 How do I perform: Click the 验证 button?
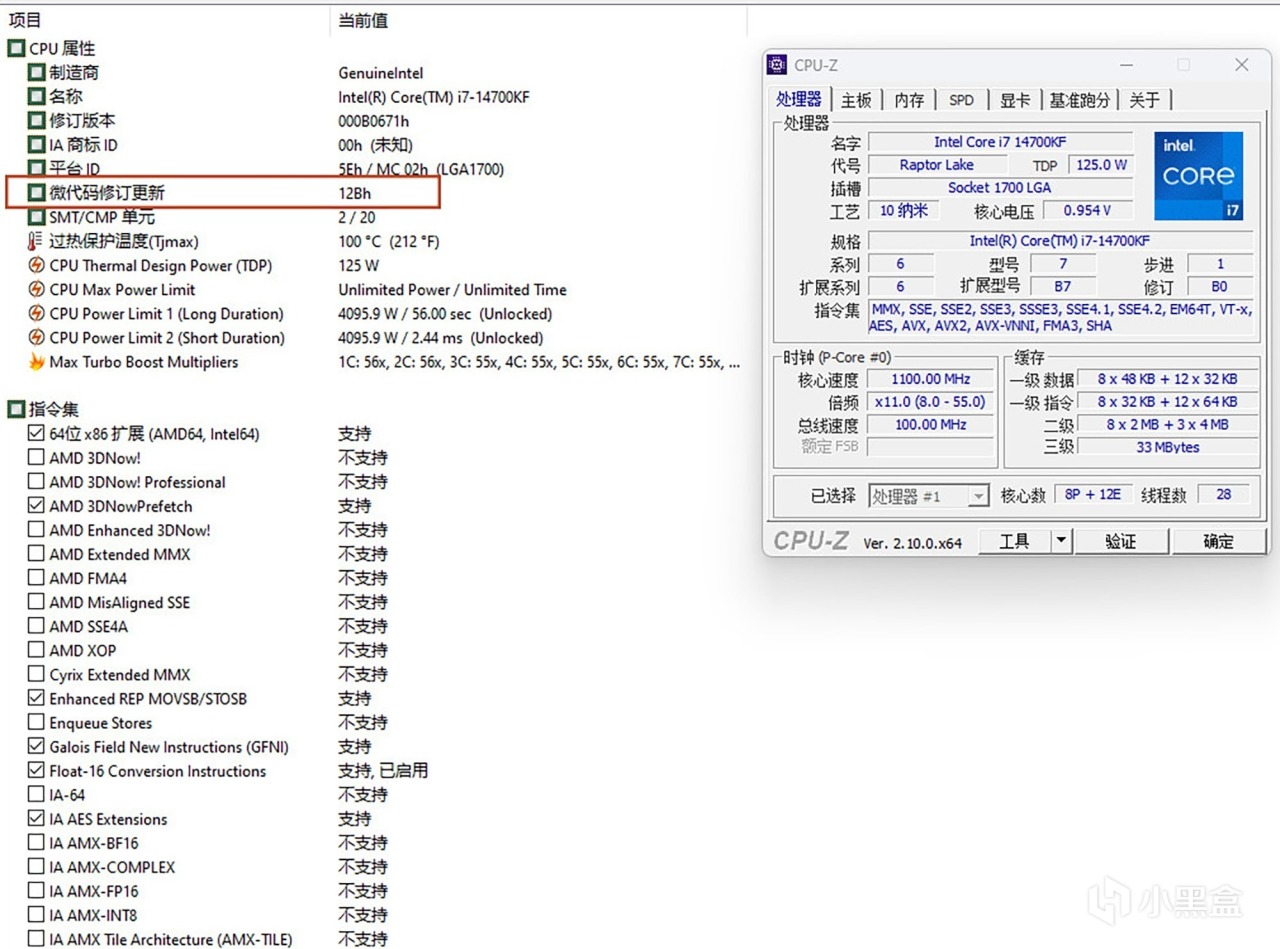[1121, 541]
